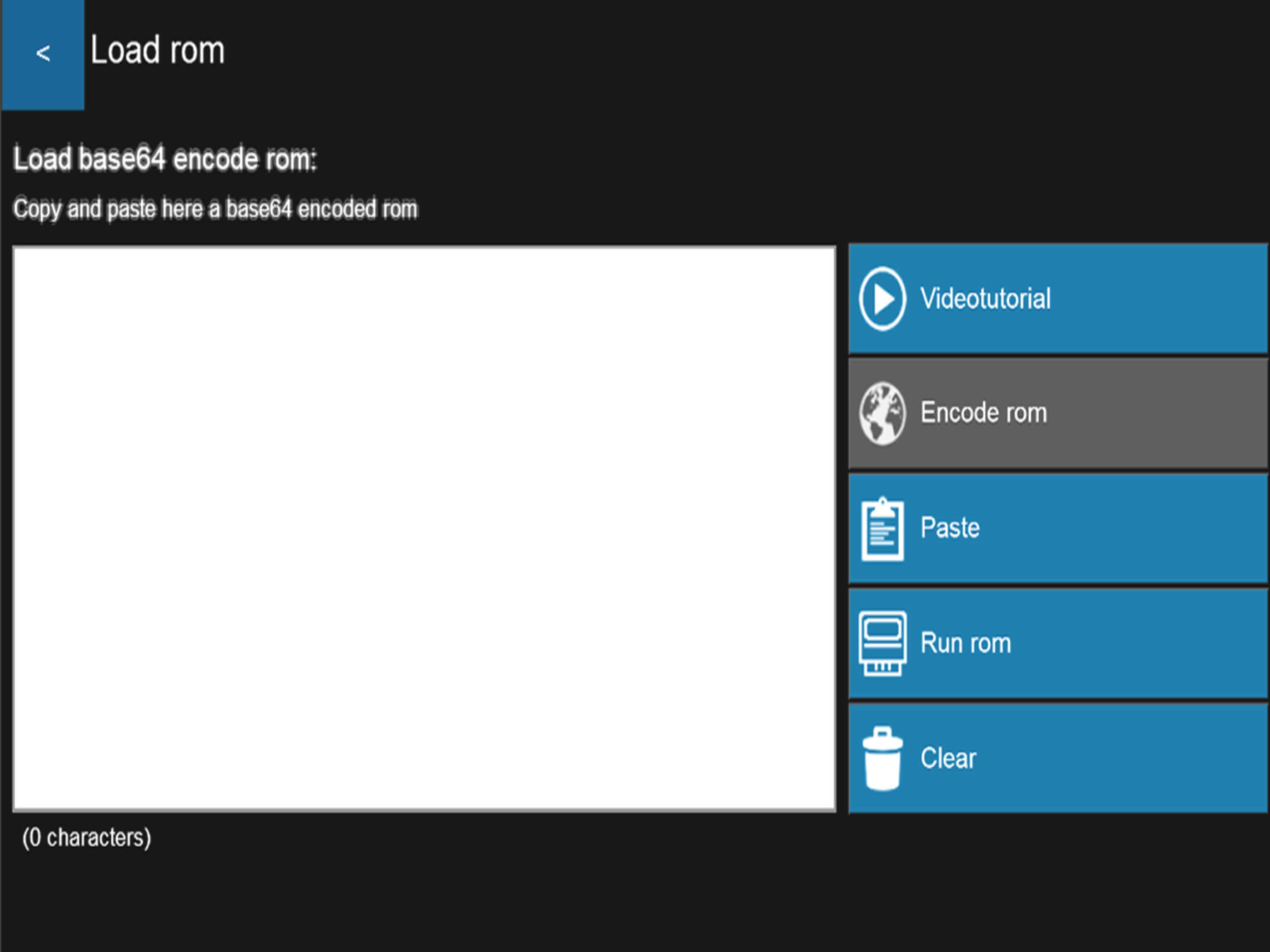Click the blue Run rom tile's empty right side
The height and width of the screenshot is (952, 1270).
point(1160,643)
